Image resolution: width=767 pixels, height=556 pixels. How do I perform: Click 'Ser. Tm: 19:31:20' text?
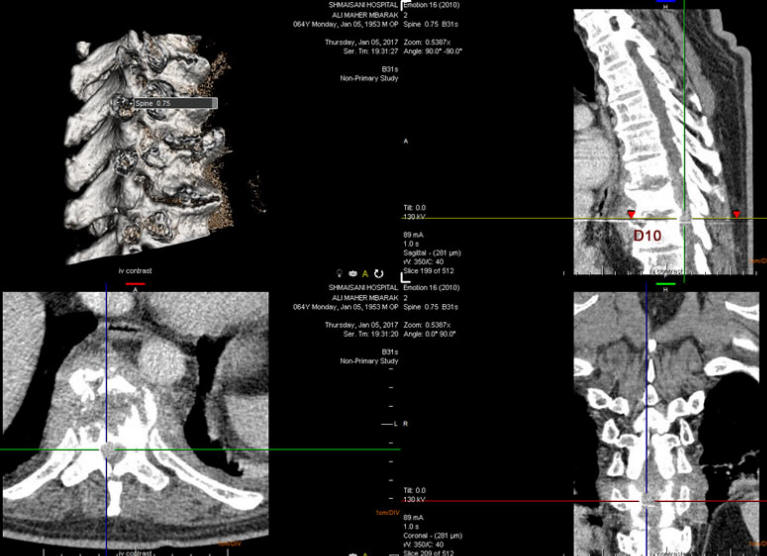(x=370, y=334)
